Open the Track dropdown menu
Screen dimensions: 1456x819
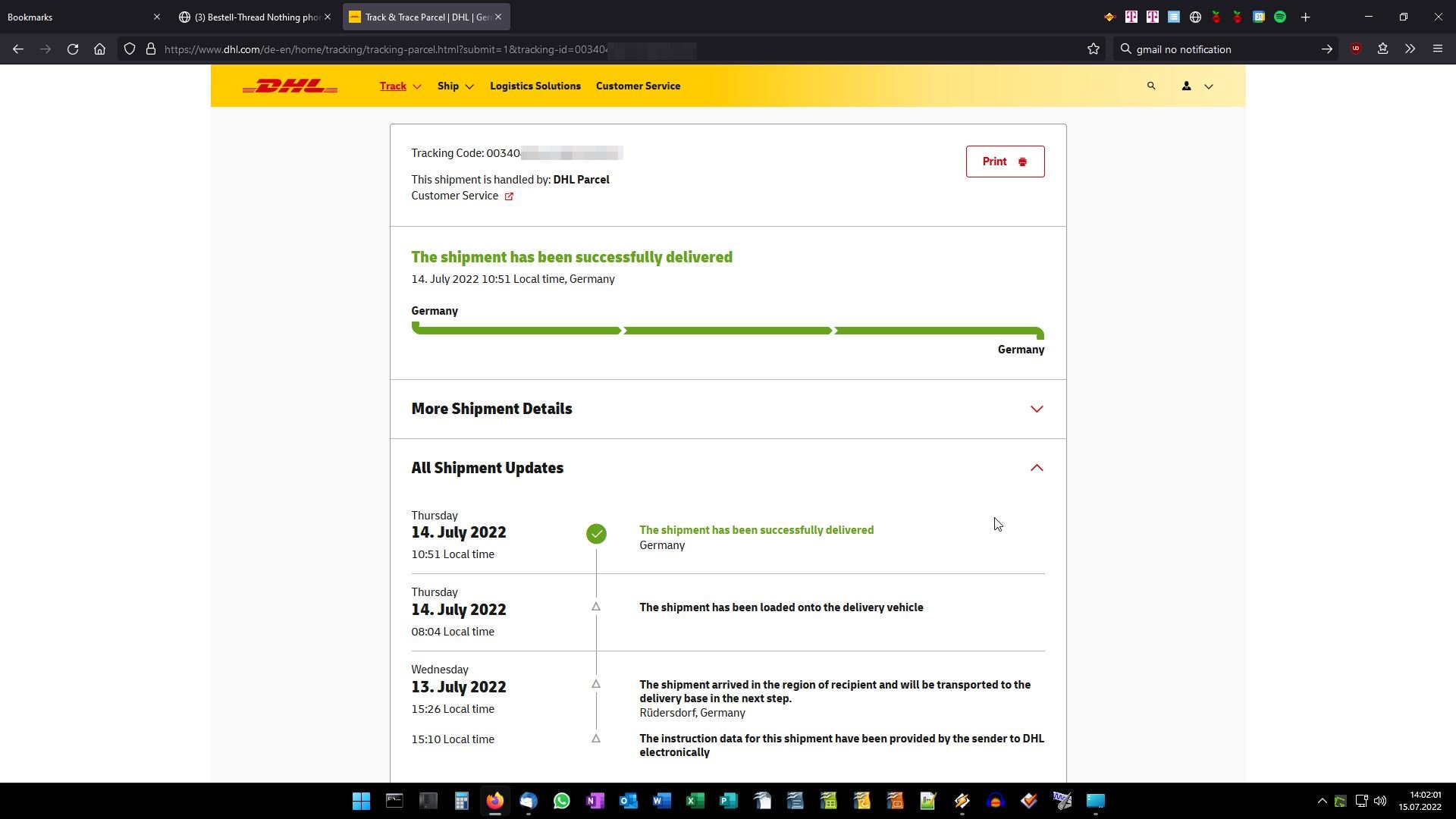coord(400,86)
